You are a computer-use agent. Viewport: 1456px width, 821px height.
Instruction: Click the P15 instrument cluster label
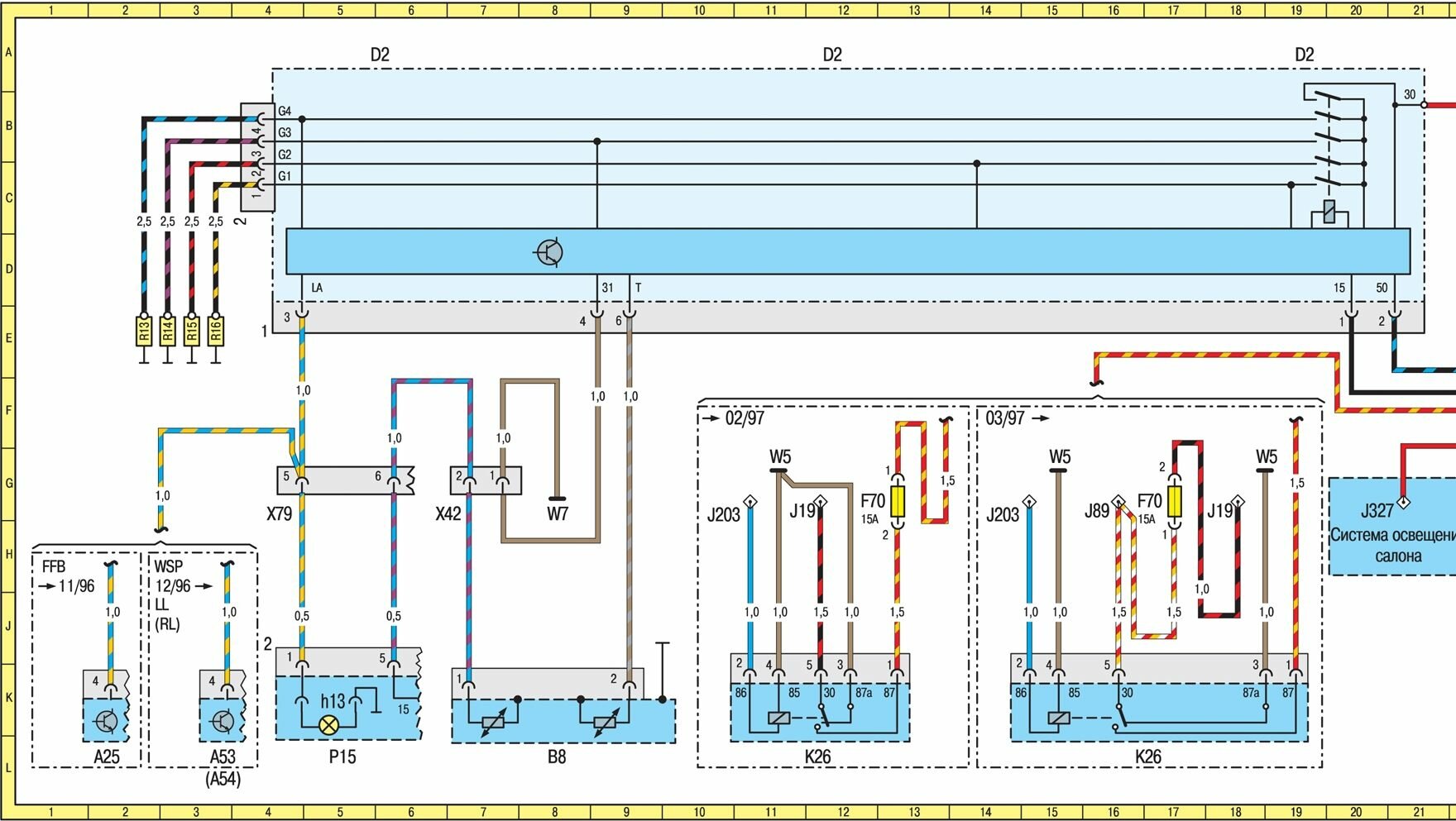342,757
